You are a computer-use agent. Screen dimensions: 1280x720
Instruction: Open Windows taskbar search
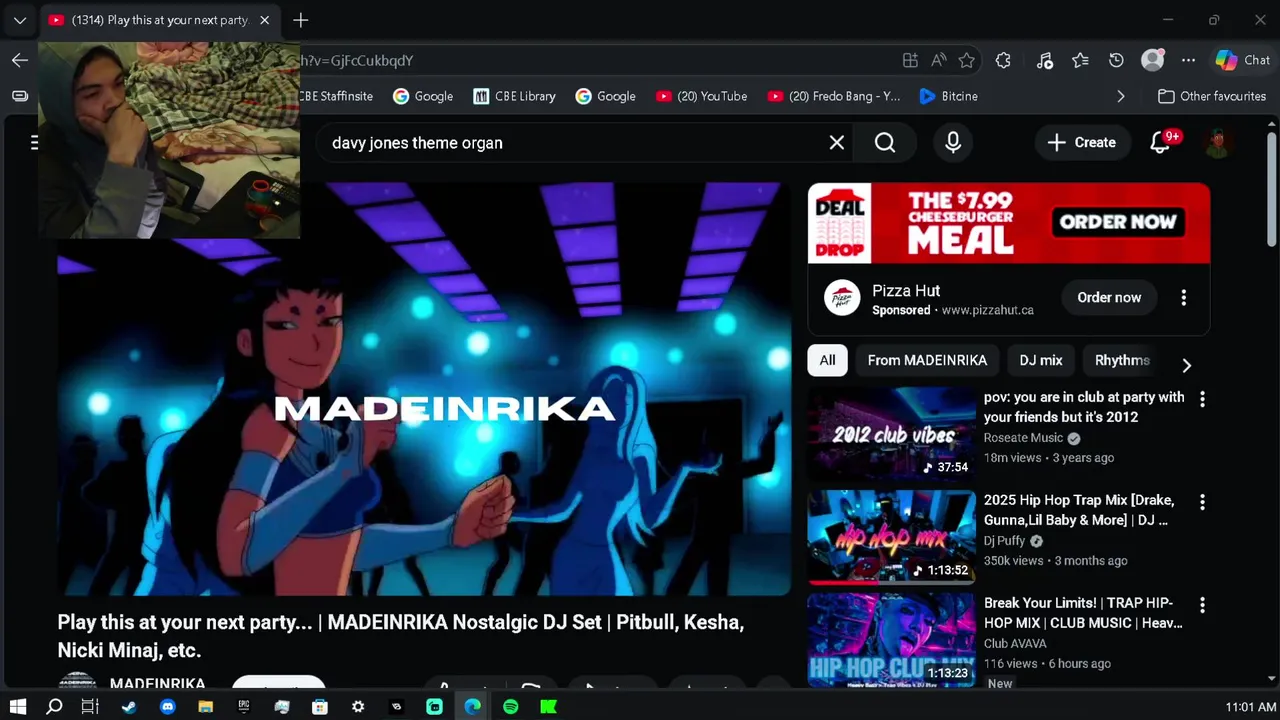[55, 707]
